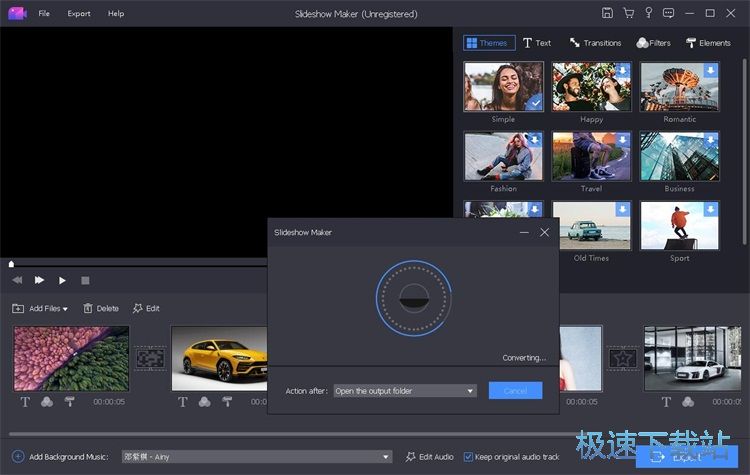Click the shopping cart purchase icon
Viewport: 750px width, 475px height.
(x=629, y=13)
